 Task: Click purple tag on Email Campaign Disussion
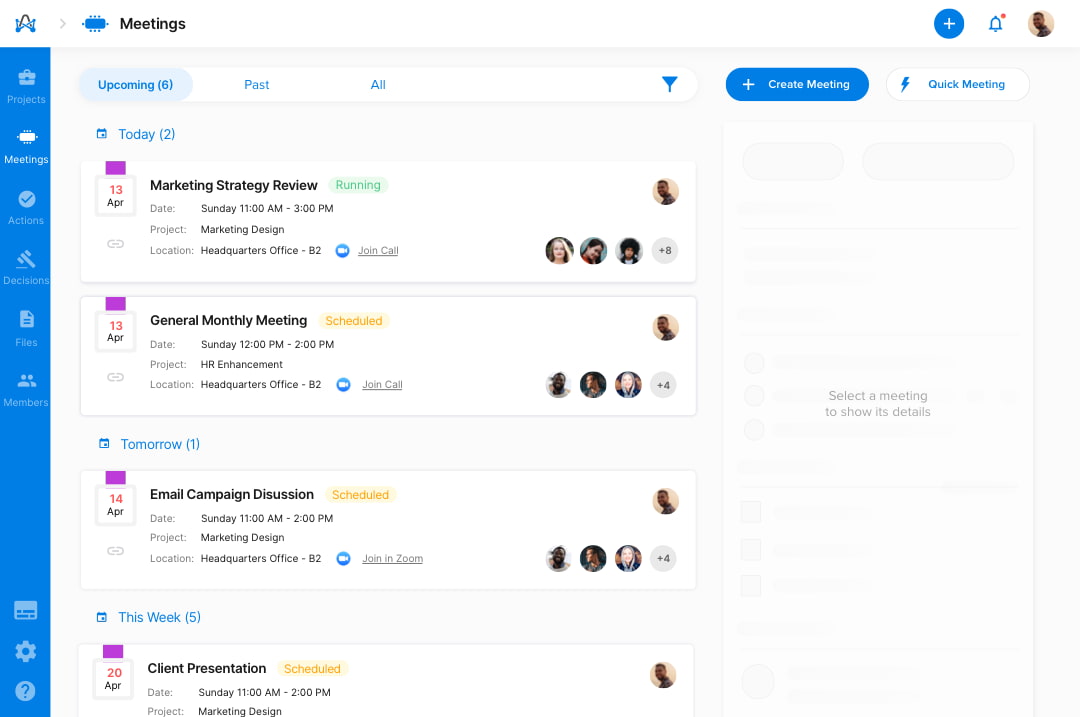116,477
